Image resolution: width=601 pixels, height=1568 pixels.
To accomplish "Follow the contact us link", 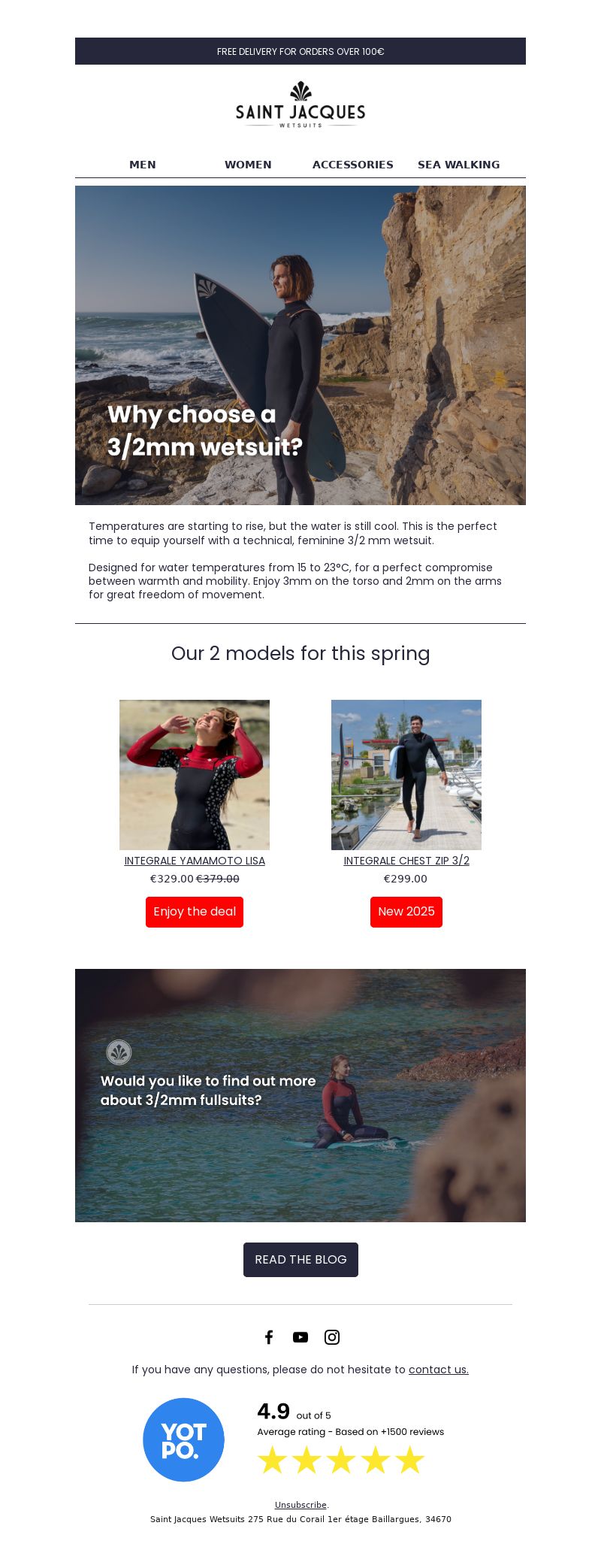I will [x=439, y=1370].
